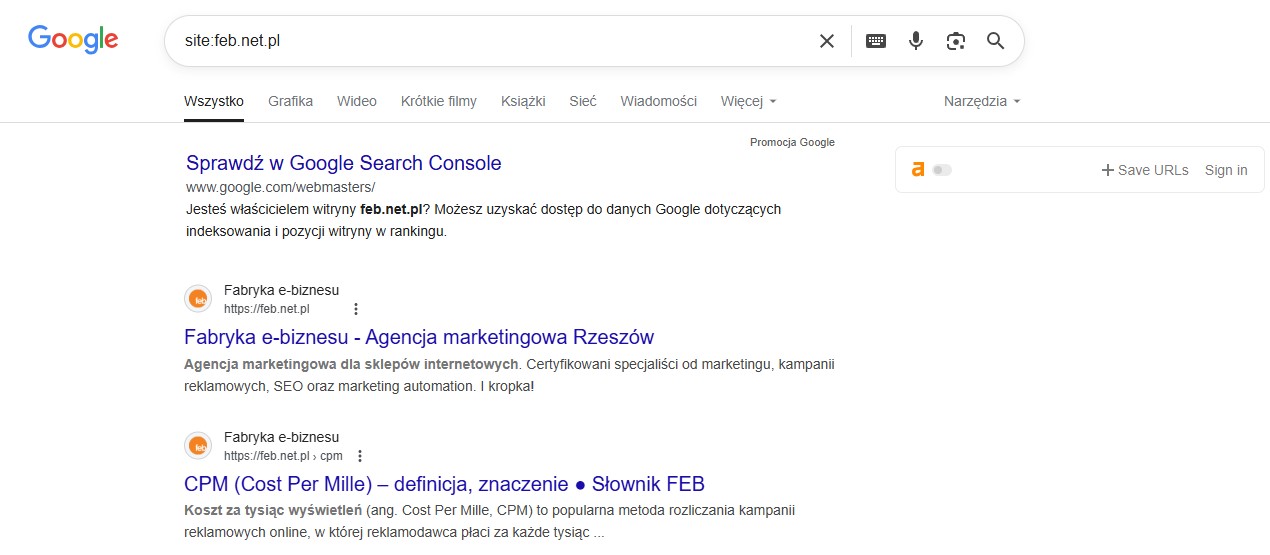Screen dimensions: 1270x555
Task: Start voice search with microphone icon
Action: [916, 41]
